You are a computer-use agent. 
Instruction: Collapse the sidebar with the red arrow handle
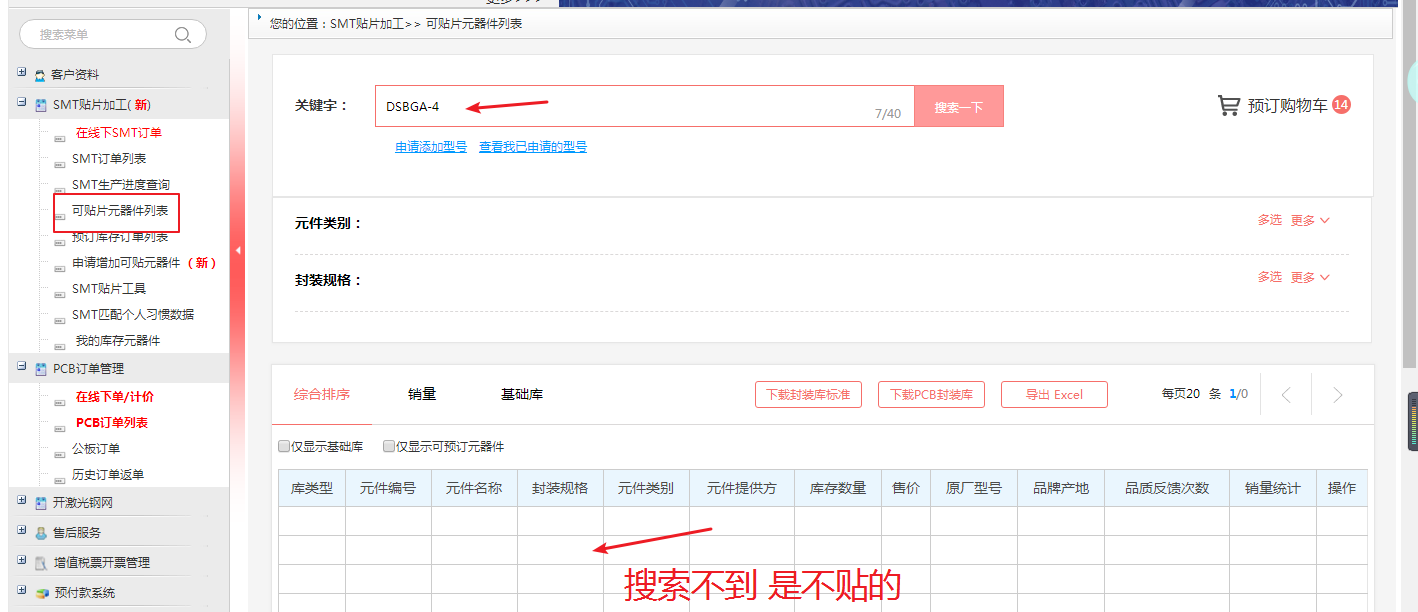coord(238,250)
